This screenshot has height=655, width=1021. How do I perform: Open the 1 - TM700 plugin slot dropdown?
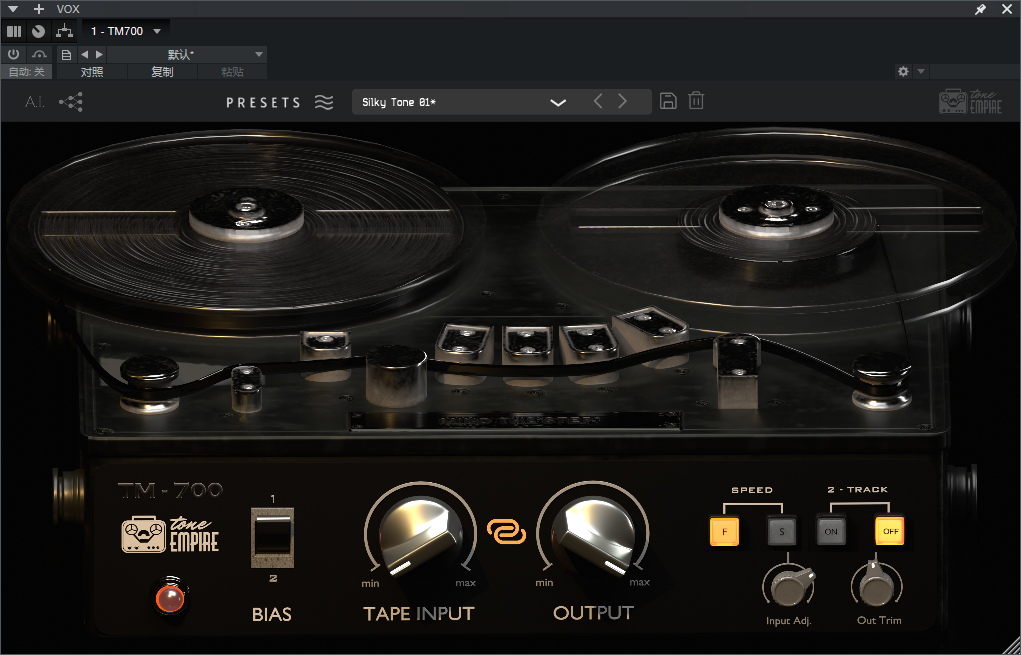pos(126,31)
